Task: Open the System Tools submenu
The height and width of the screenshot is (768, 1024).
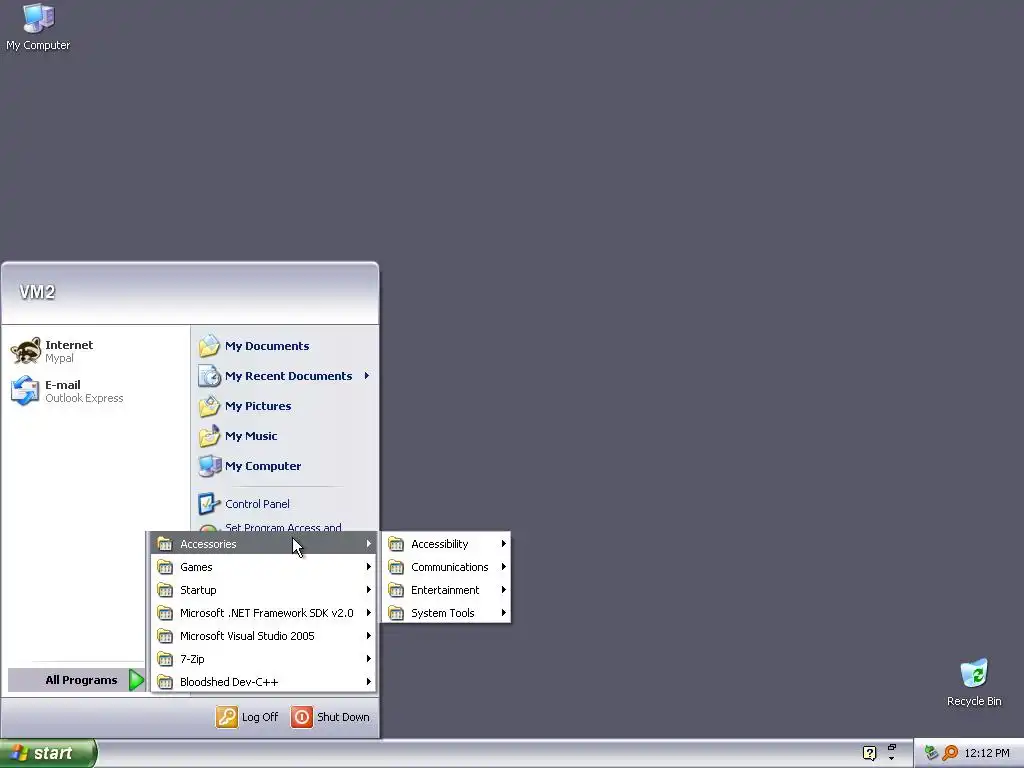Action: point(446,613)
